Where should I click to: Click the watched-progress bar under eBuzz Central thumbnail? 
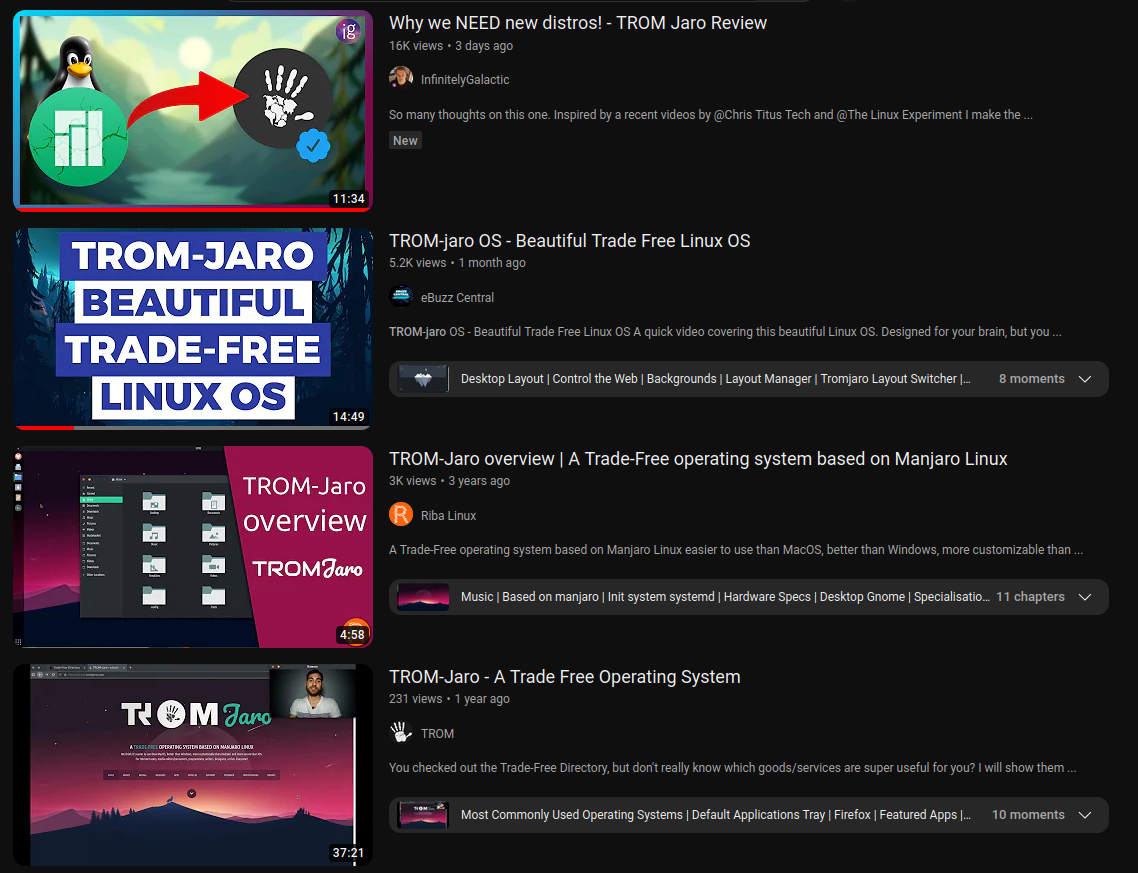click(x=193, y=427)
